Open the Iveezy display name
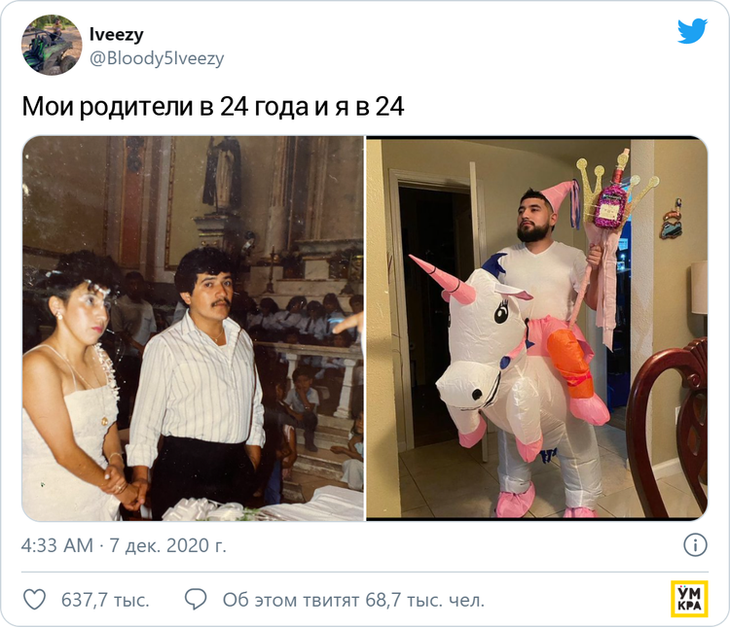The width and height of the screenshot is (730, 627). [116, 34]
